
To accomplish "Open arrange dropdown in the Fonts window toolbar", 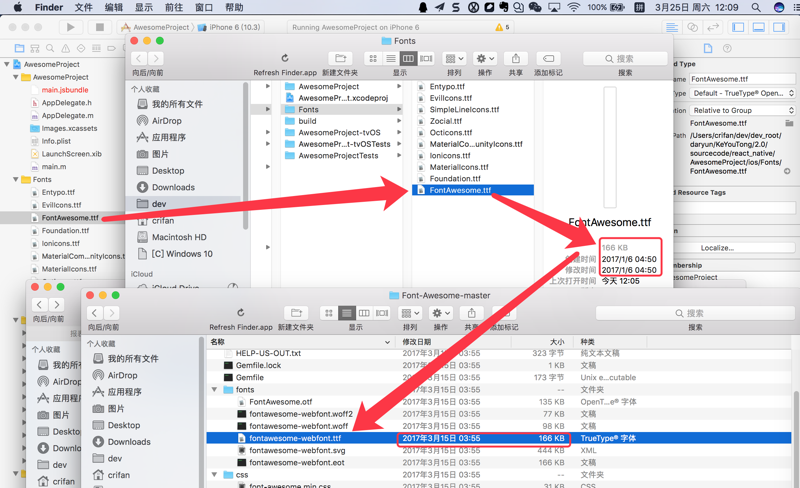I will pos(454,58).
